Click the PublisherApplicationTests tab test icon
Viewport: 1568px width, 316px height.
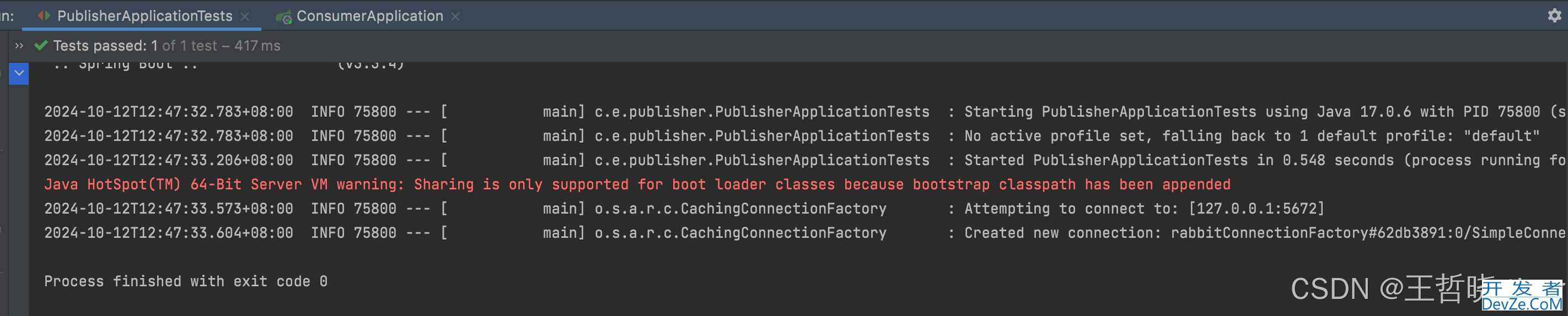(x=44, y=16)
